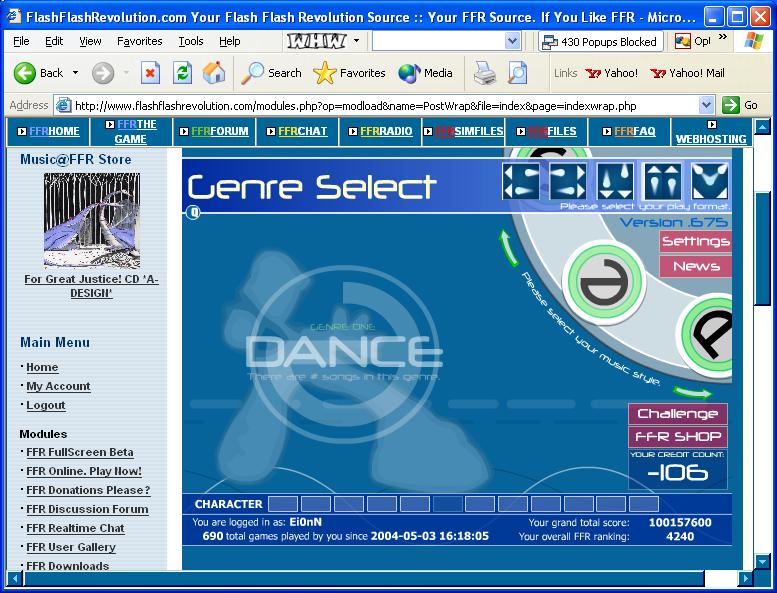Click the Print toolbar icon

click(x=485, y=73)
